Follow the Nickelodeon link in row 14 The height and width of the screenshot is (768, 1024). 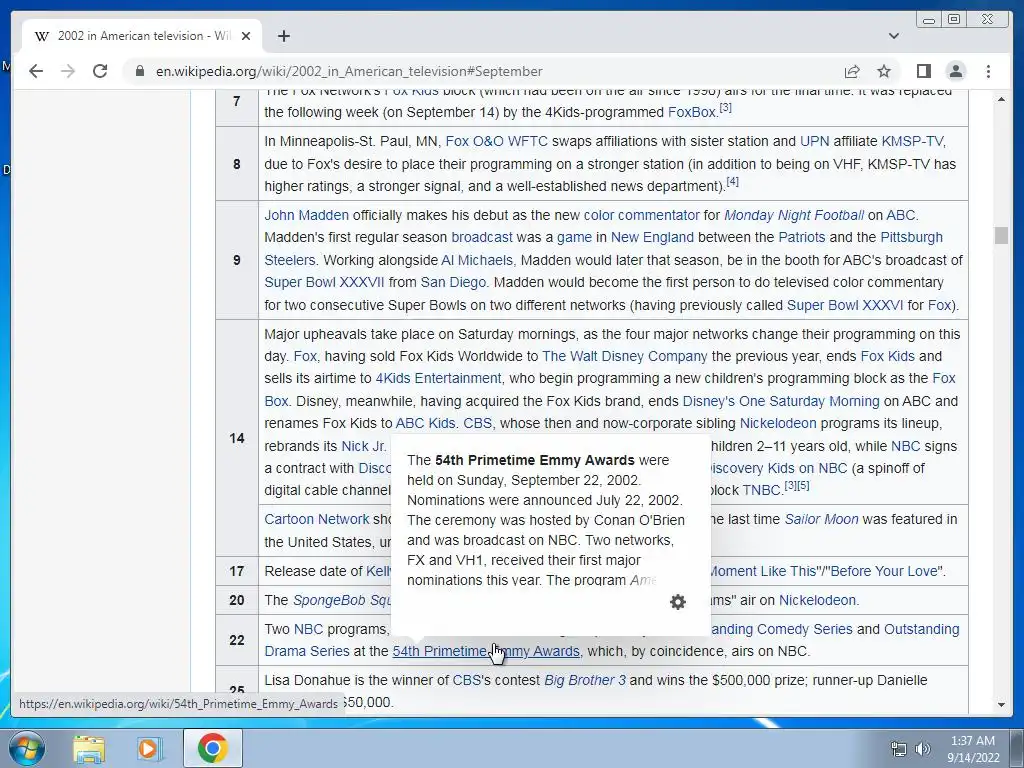click(x=777, y=423)
